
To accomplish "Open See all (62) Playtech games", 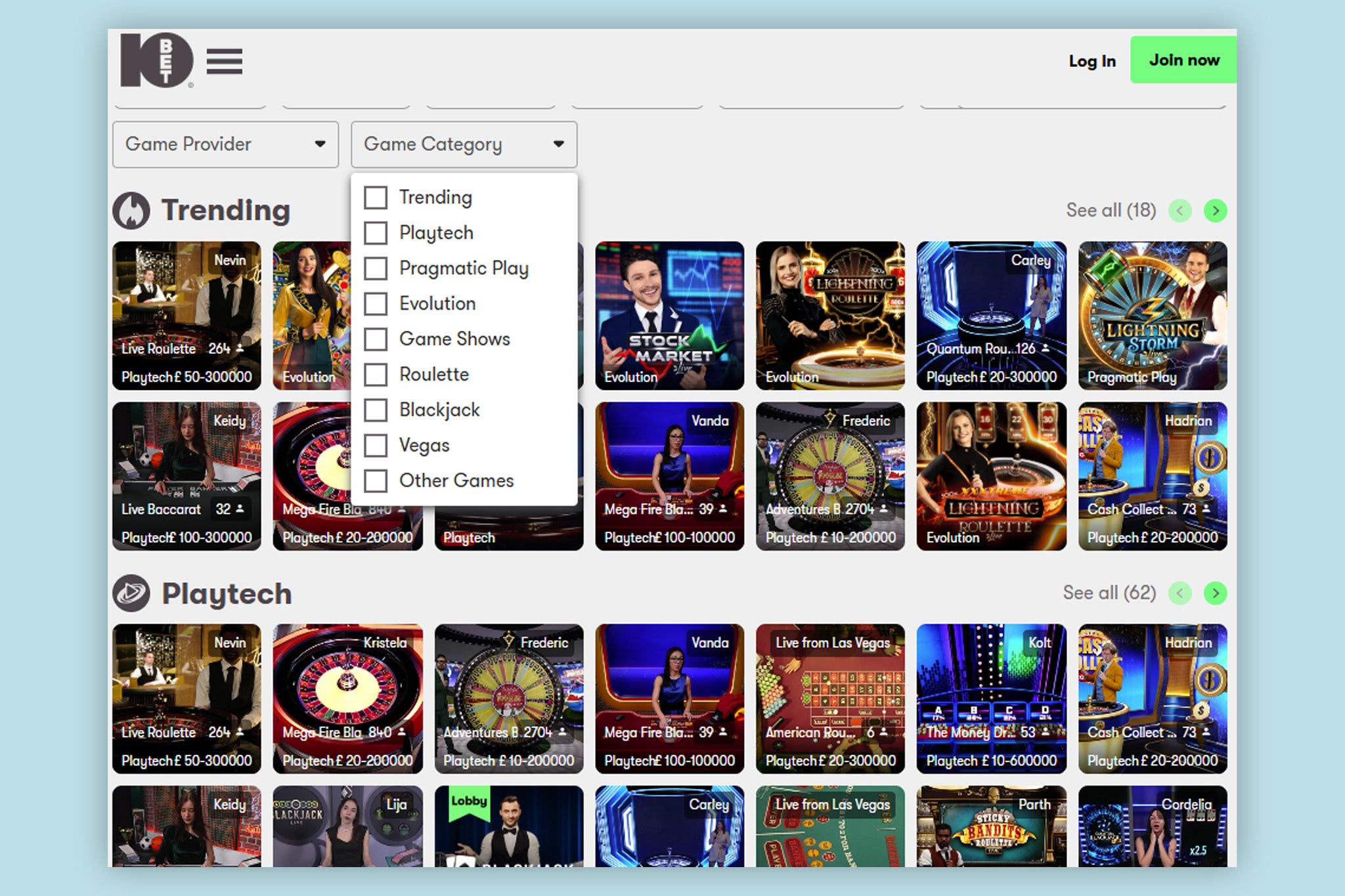I will point(1110,593).
